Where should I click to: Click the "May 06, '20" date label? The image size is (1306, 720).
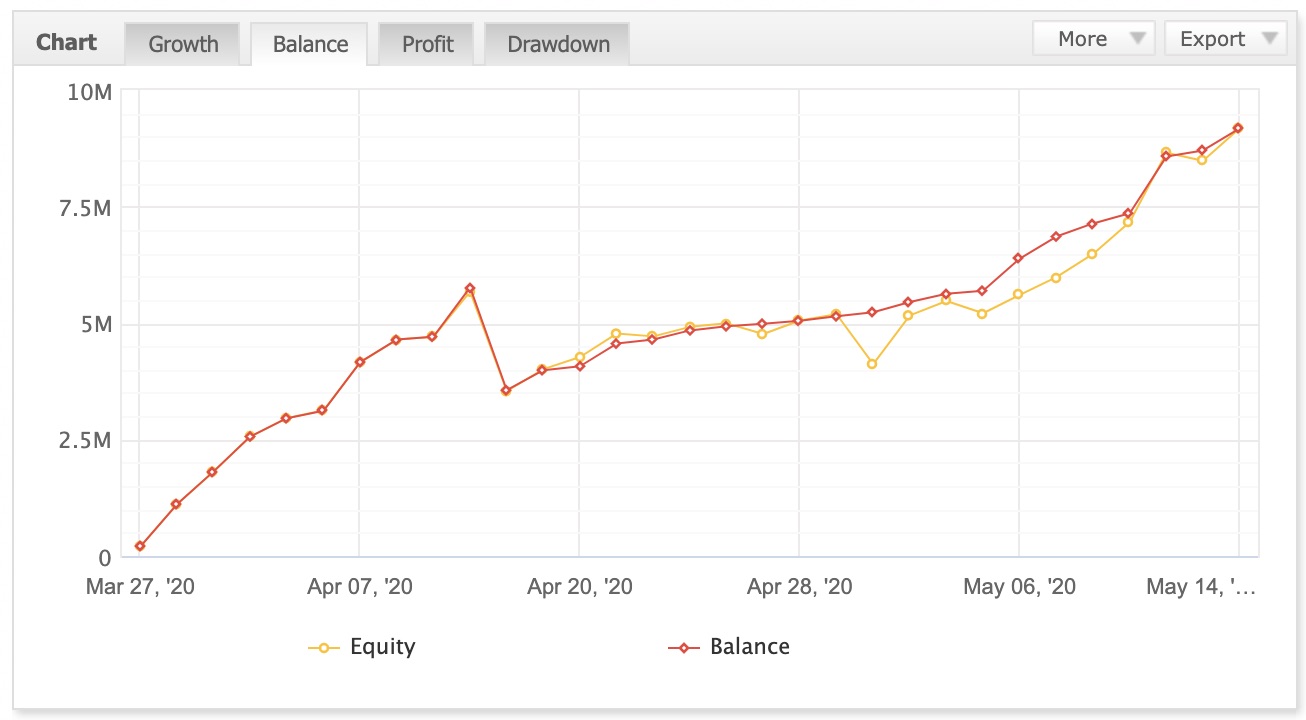pos(1019,586)
